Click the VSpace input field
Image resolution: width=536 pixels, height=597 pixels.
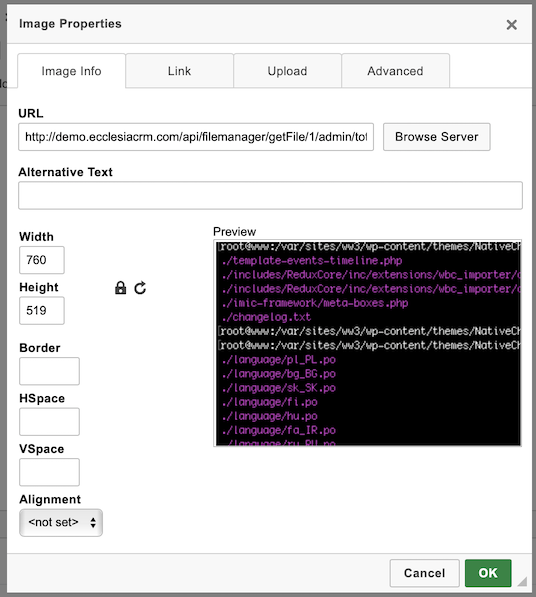[x=49, y=472]
